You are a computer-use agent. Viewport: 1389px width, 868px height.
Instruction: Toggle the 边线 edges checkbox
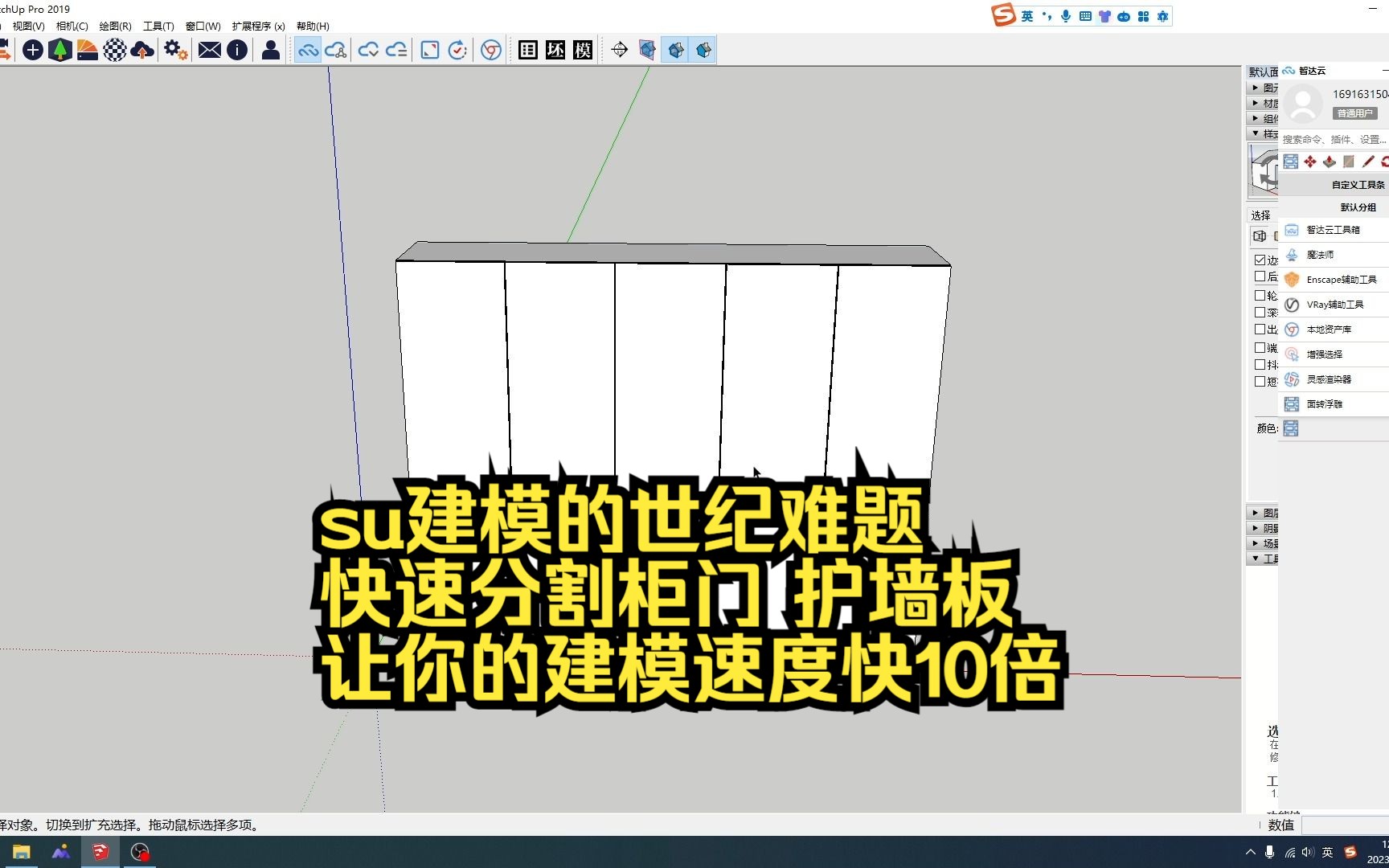(x=1260, y=260)
